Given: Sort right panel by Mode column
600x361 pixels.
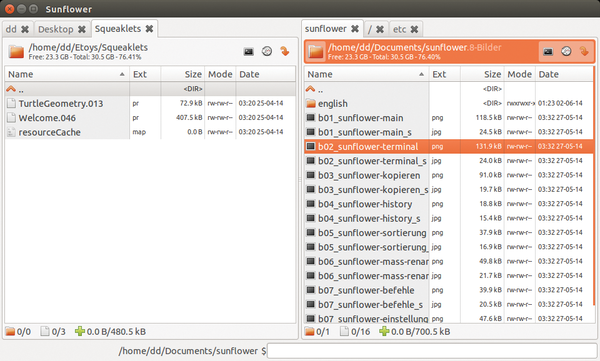Looking at the screenshot, I should pos(520,74).
